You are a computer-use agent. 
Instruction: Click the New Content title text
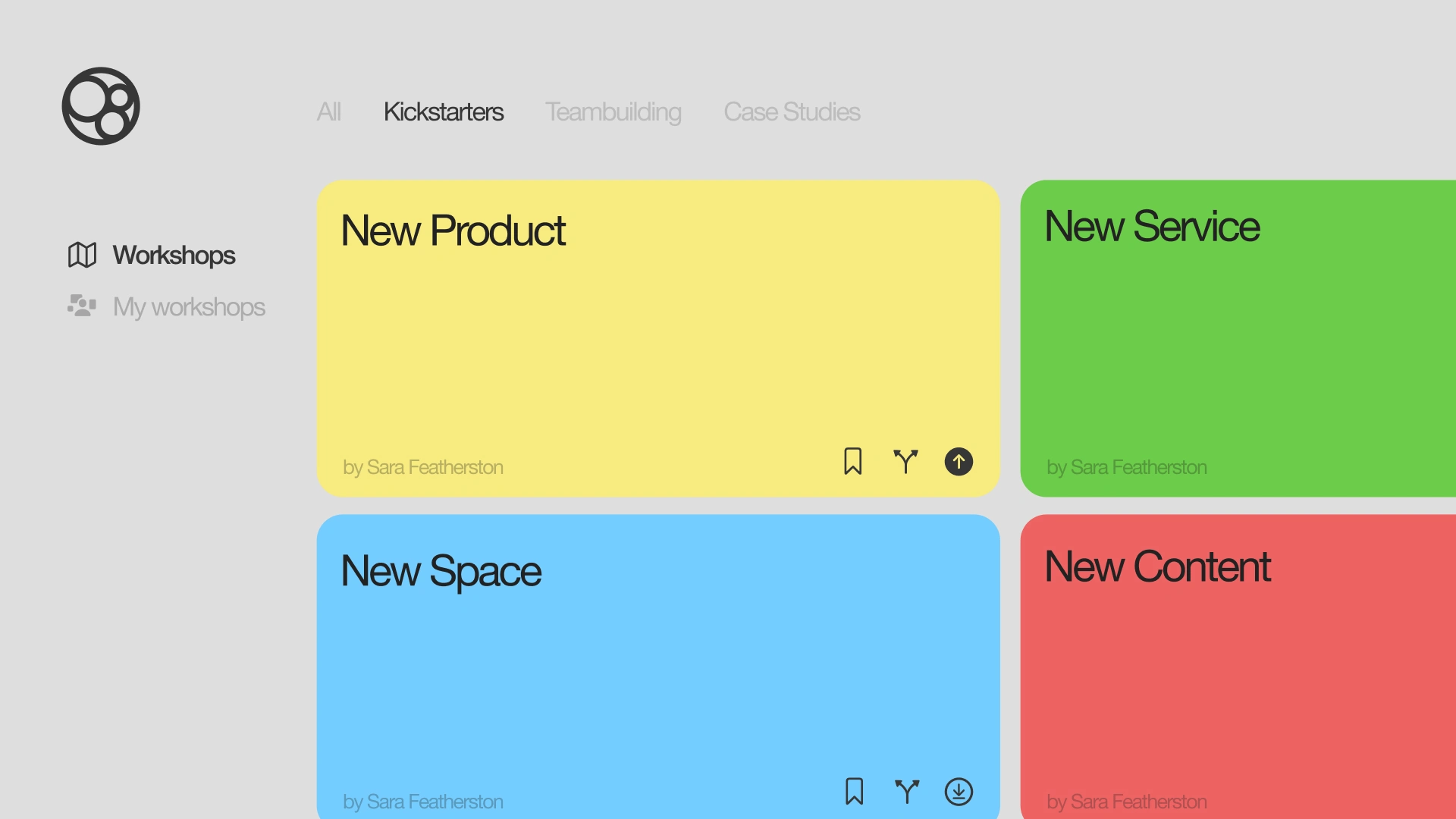1157,566
